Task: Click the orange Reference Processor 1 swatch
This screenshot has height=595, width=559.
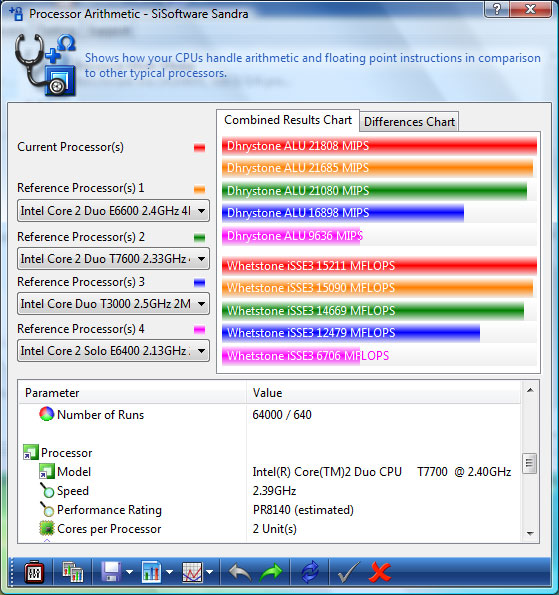Action: (x=200, y=189)
